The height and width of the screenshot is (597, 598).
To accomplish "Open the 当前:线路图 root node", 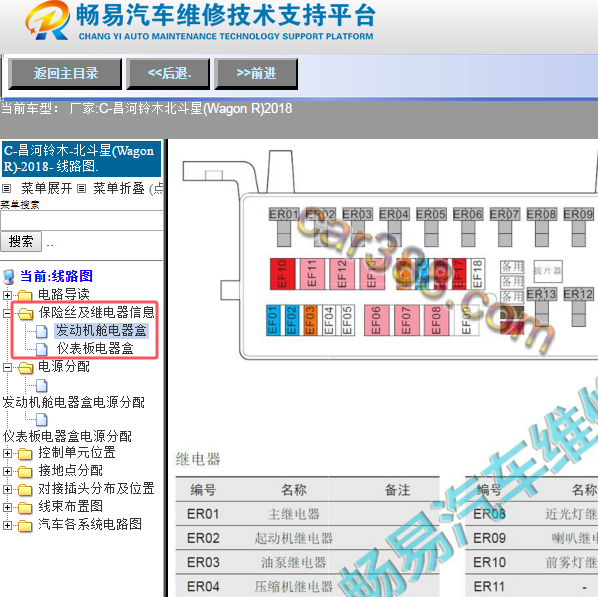I will pyautogui.click(x=56, y=276).
